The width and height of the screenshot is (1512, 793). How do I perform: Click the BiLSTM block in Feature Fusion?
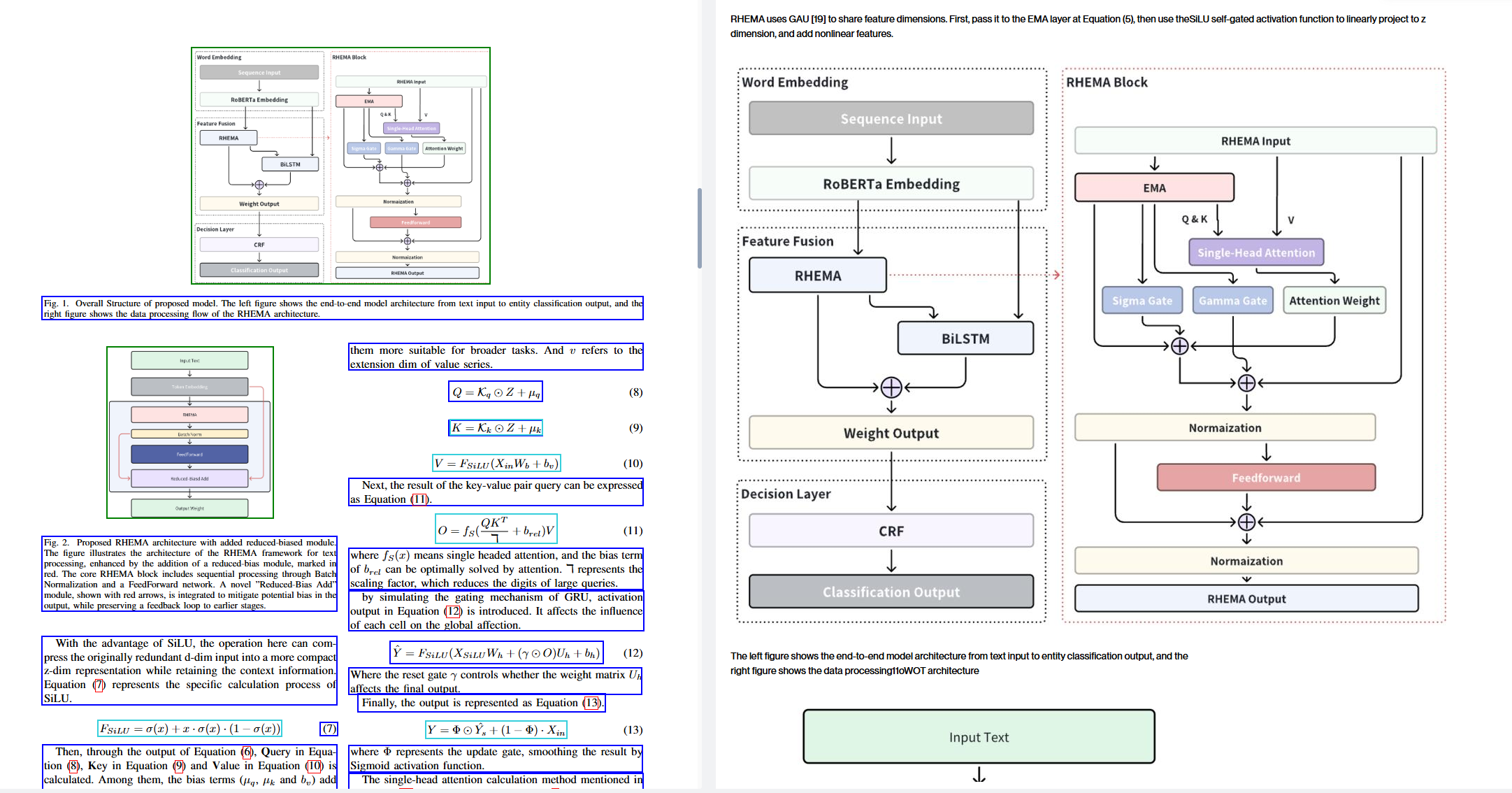pos(965,338)
